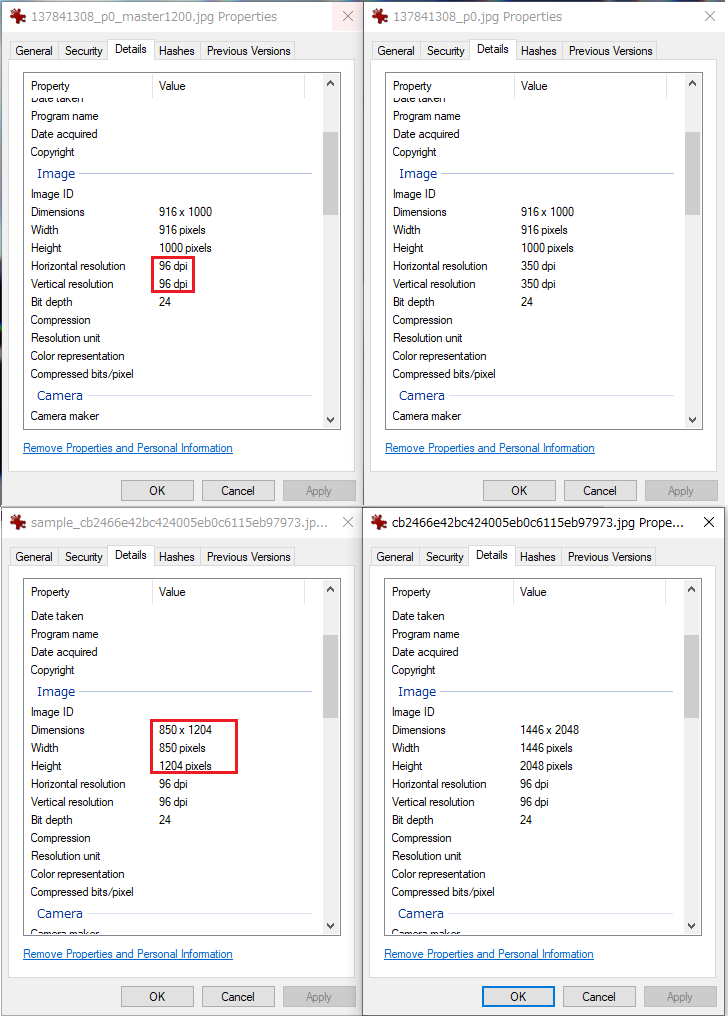The height and width of the screenshot is (1016, 728).
Task: Select Hashes tab in cb2466e42bc424005eb0c6115eb97973.jpg Properties
Action: click(537, 557)
